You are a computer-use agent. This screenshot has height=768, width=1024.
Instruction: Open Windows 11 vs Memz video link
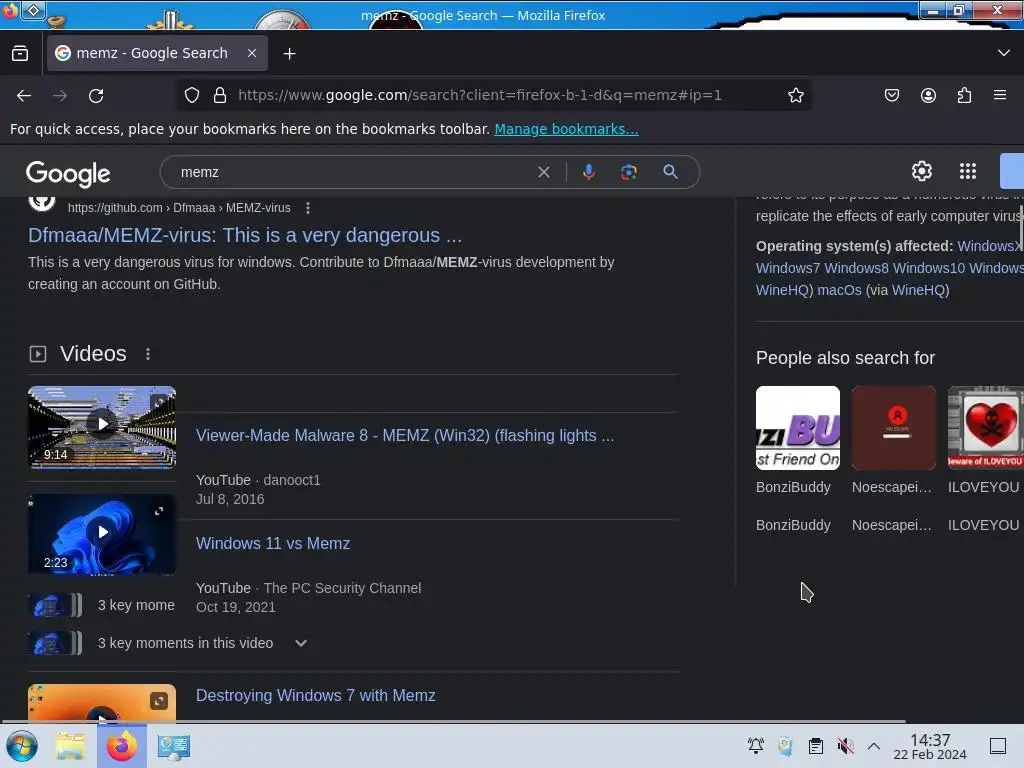[273, 543]
